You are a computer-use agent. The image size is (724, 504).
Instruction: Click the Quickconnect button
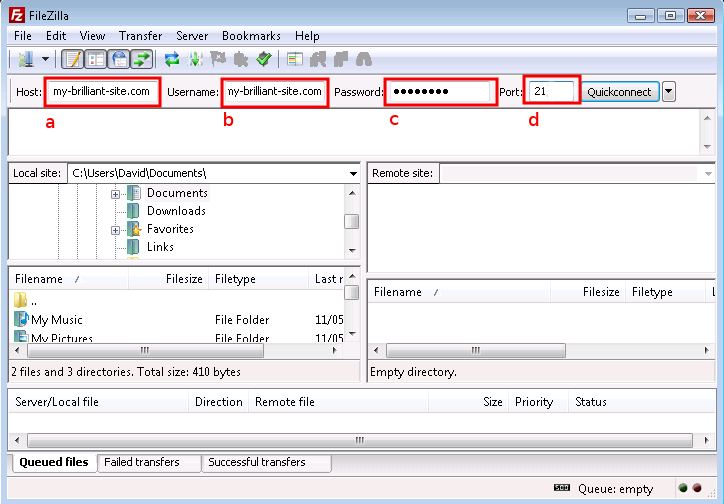620,92
